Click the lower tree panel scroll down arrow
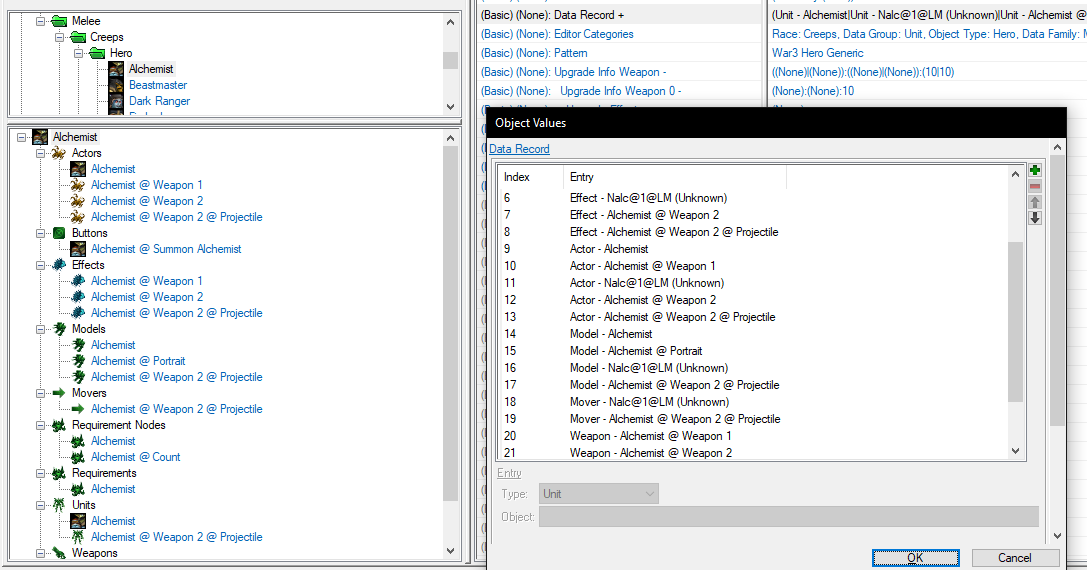This screenshot has height=570, width=1087. coord(451,551)
